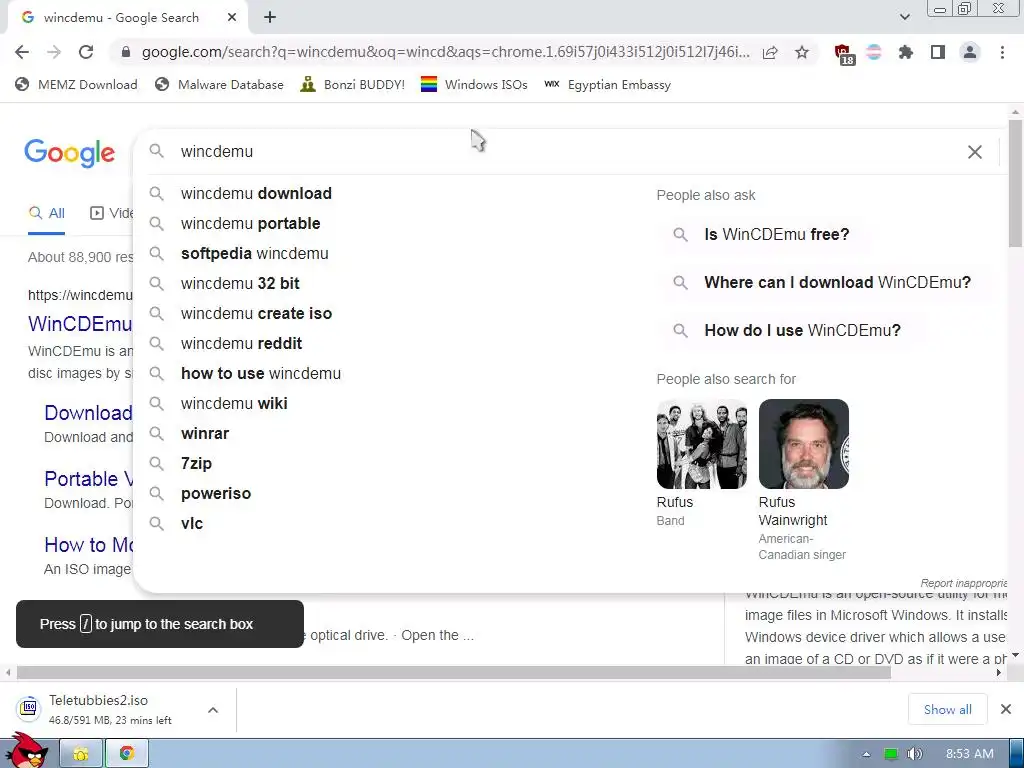
Task: Open the Egyptian Embassy bookmark
Action: (607, 84)
